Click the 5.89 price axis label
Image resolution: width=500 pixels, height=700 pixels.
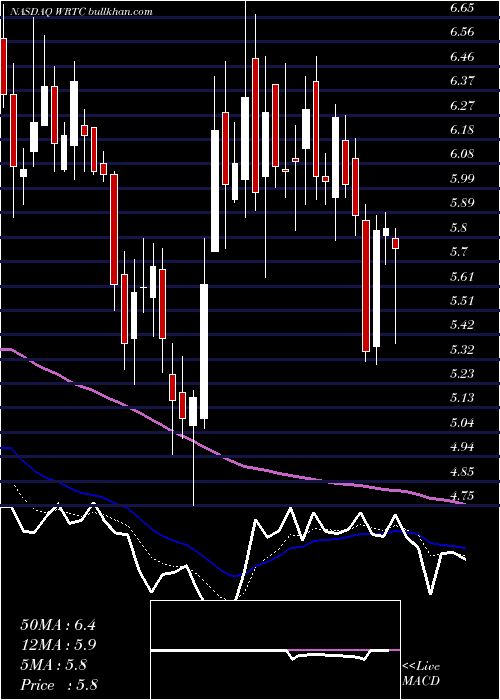(x=462, y=203)
